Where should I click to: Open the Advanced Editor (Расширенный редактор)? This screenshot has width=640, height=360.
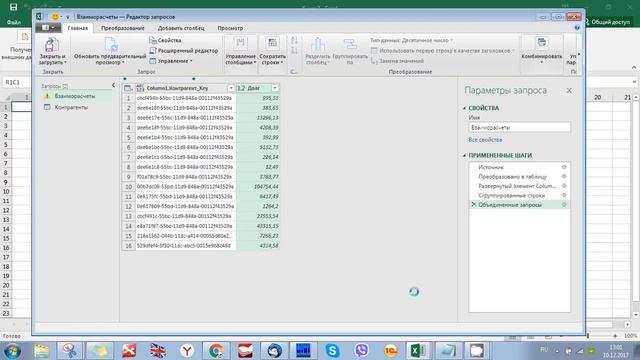click(184, 51)
